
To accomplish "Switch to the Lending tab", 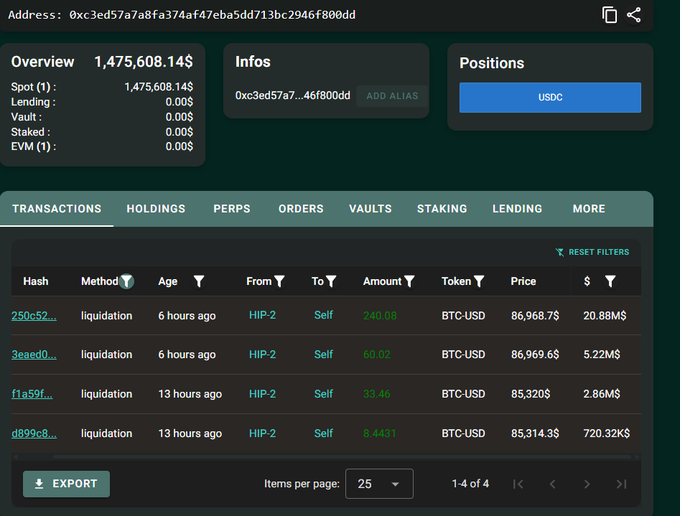I will point(517,209).
